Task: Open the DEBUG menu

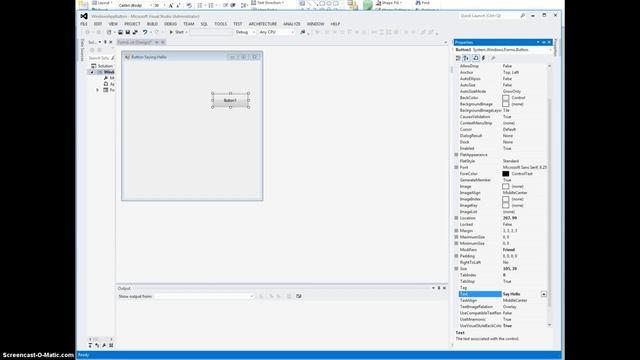Action: [170, 24]
